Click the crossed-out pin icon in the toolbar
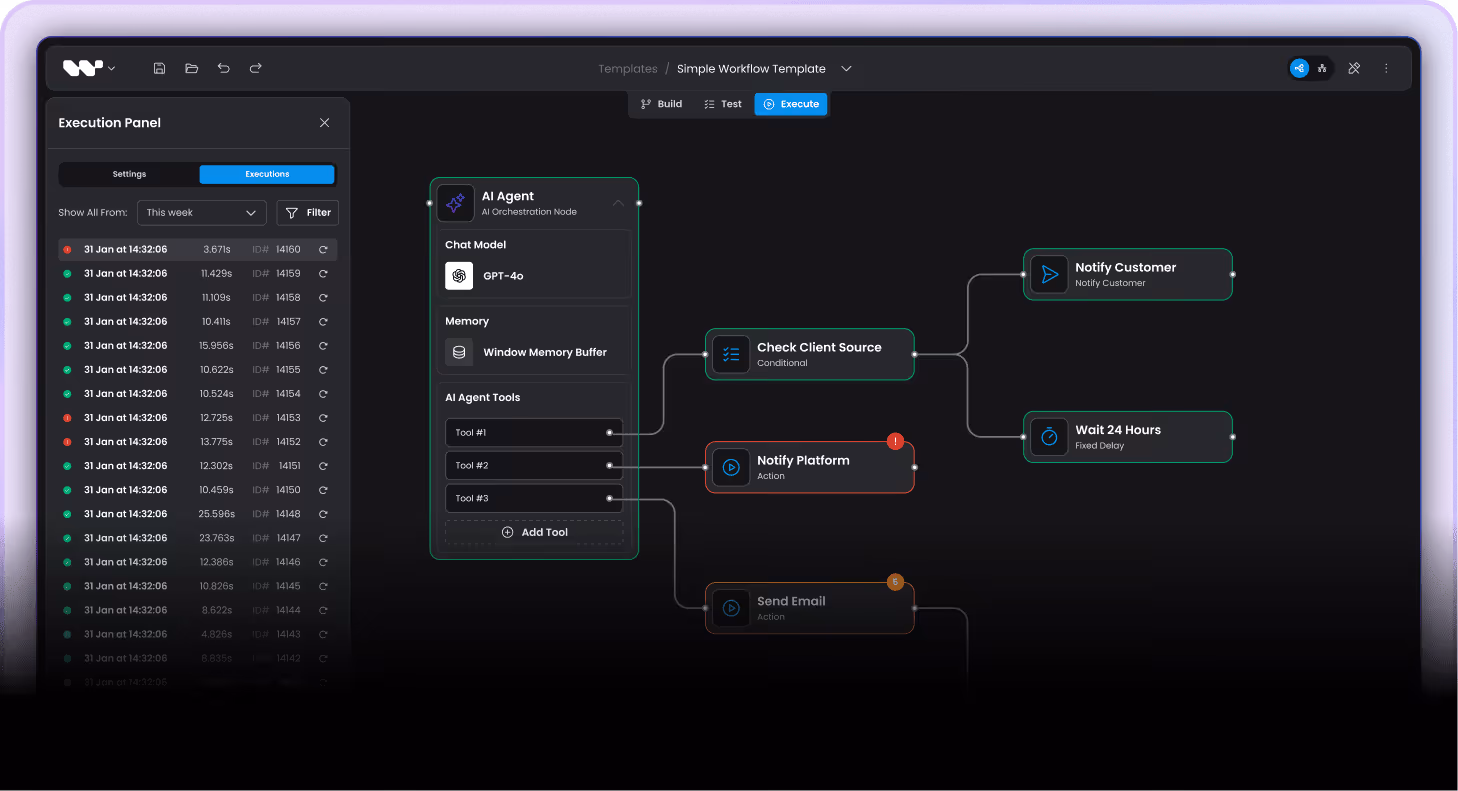Screen dimensions: 1458x791 tap(1354, 68)
